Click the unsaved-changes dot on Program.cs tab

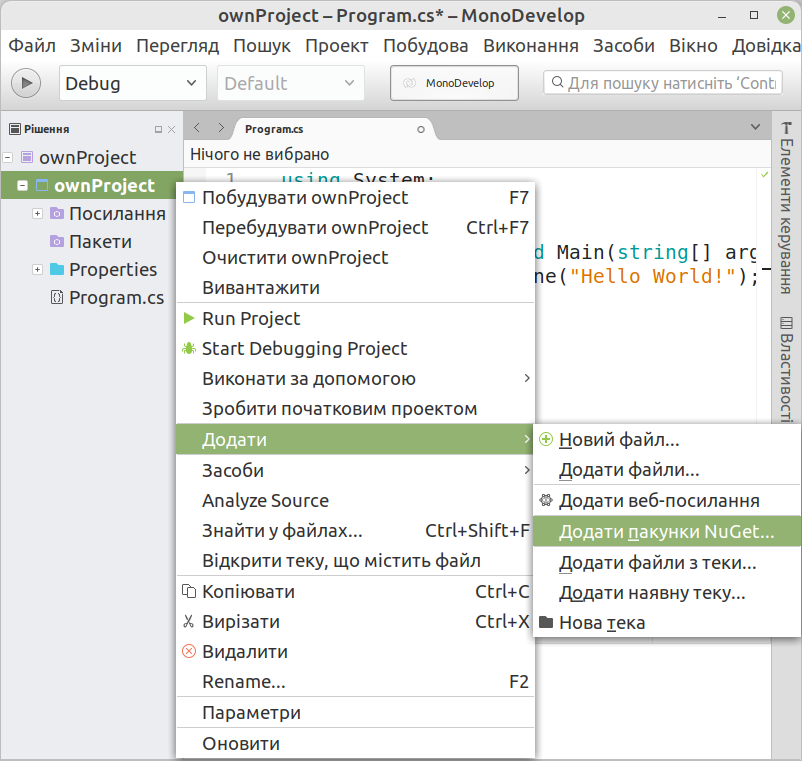[420, 129]
